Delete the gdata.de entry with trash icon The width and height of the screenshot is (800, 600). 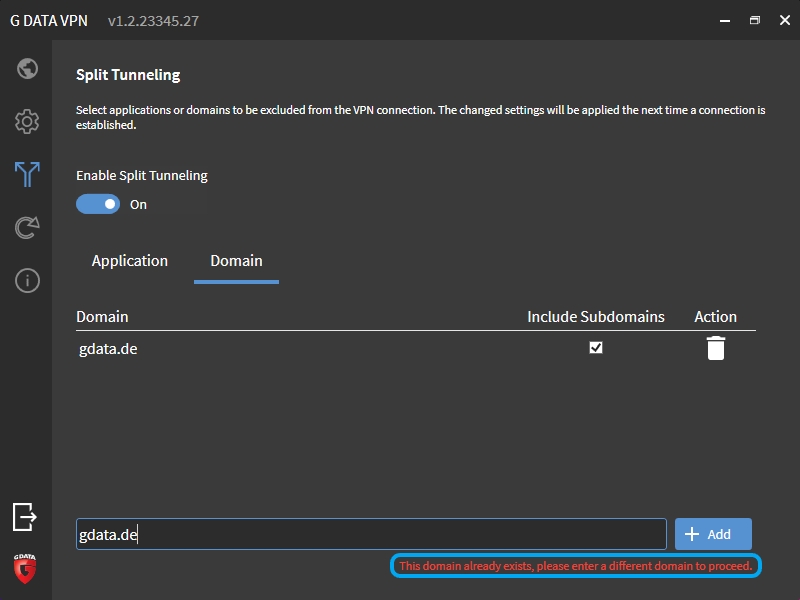point(716,348)
